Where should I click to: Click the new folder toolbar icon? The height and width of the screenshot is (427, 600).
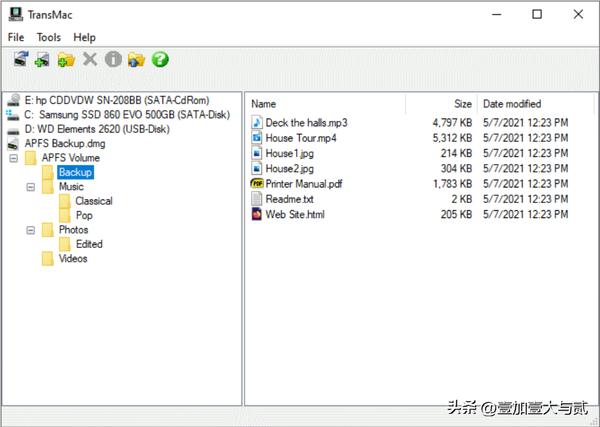(x=66, y=60)
